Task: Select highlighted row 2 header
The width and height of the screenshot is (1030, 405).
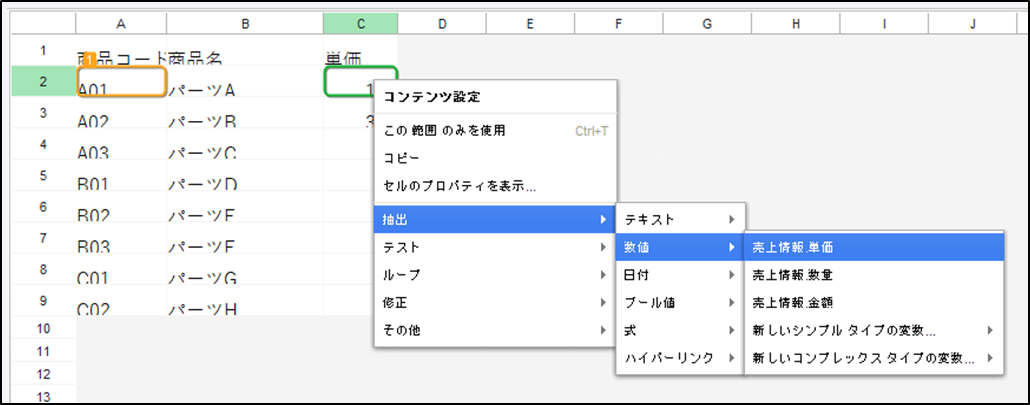Action: pos(43,81)
